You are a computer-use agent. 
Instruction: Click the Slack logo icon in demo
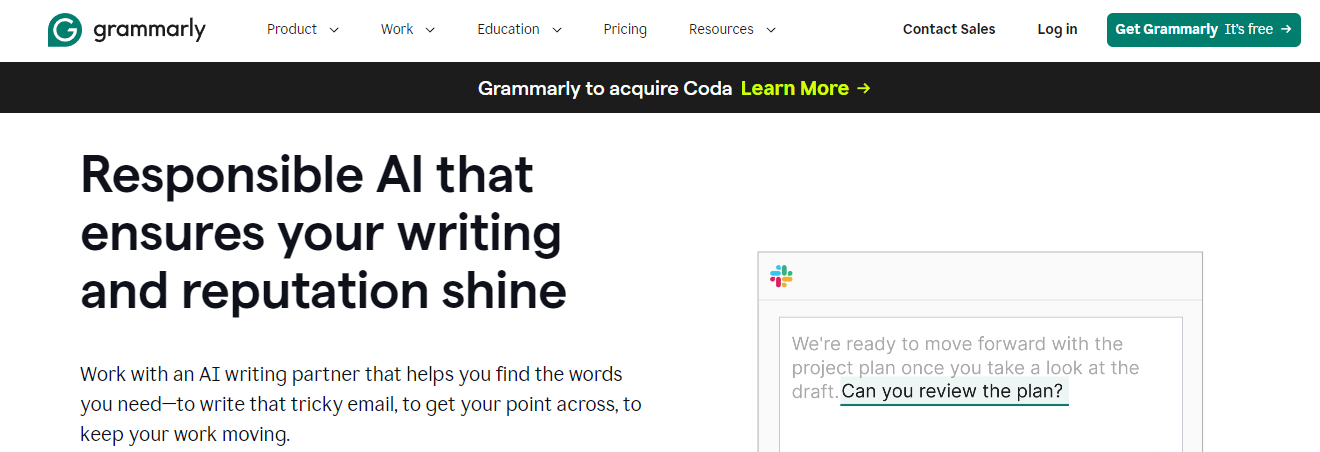point(781,277)
